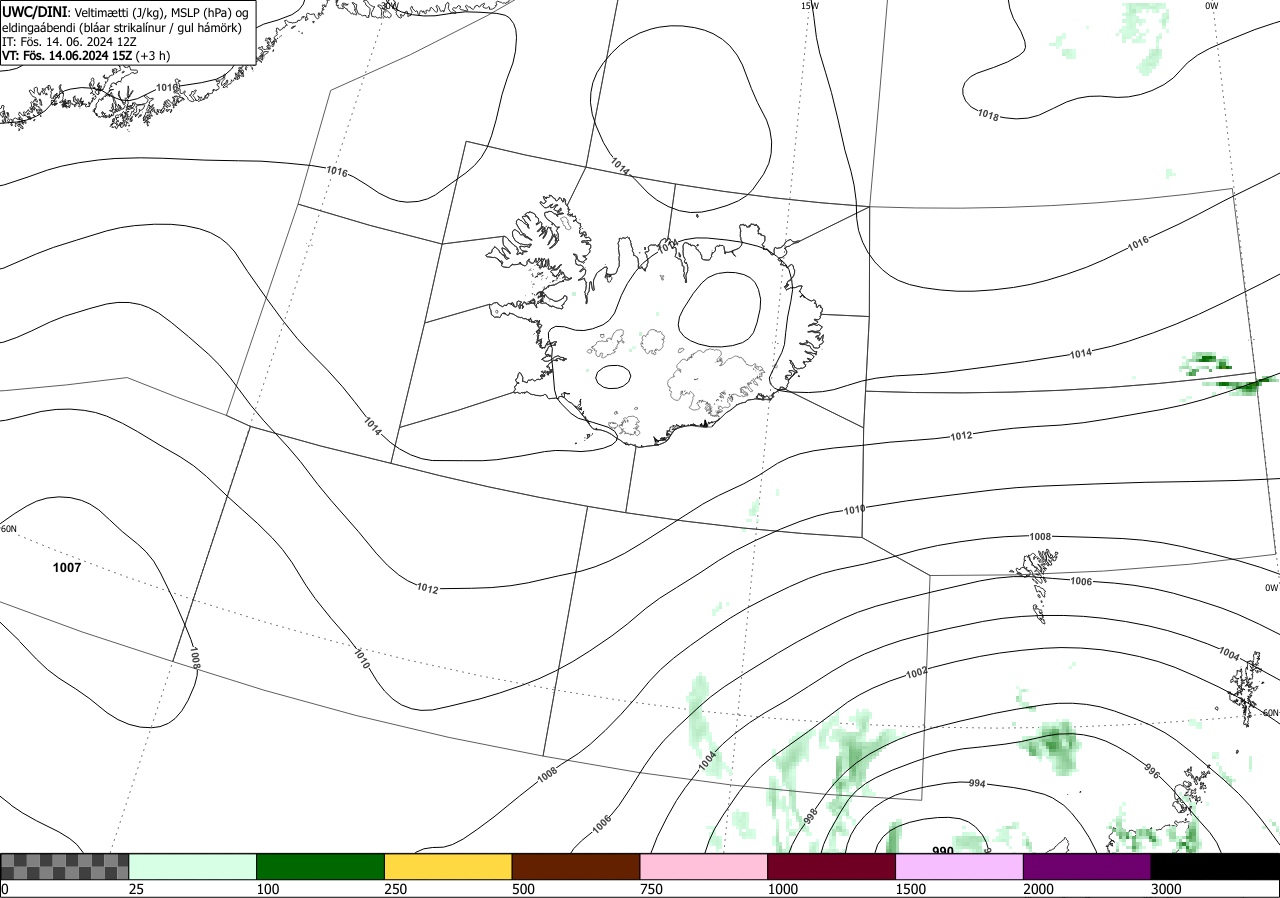Click the legend value "100"
This screenshot has width=1280, height=898.
[x=267, y=889]
